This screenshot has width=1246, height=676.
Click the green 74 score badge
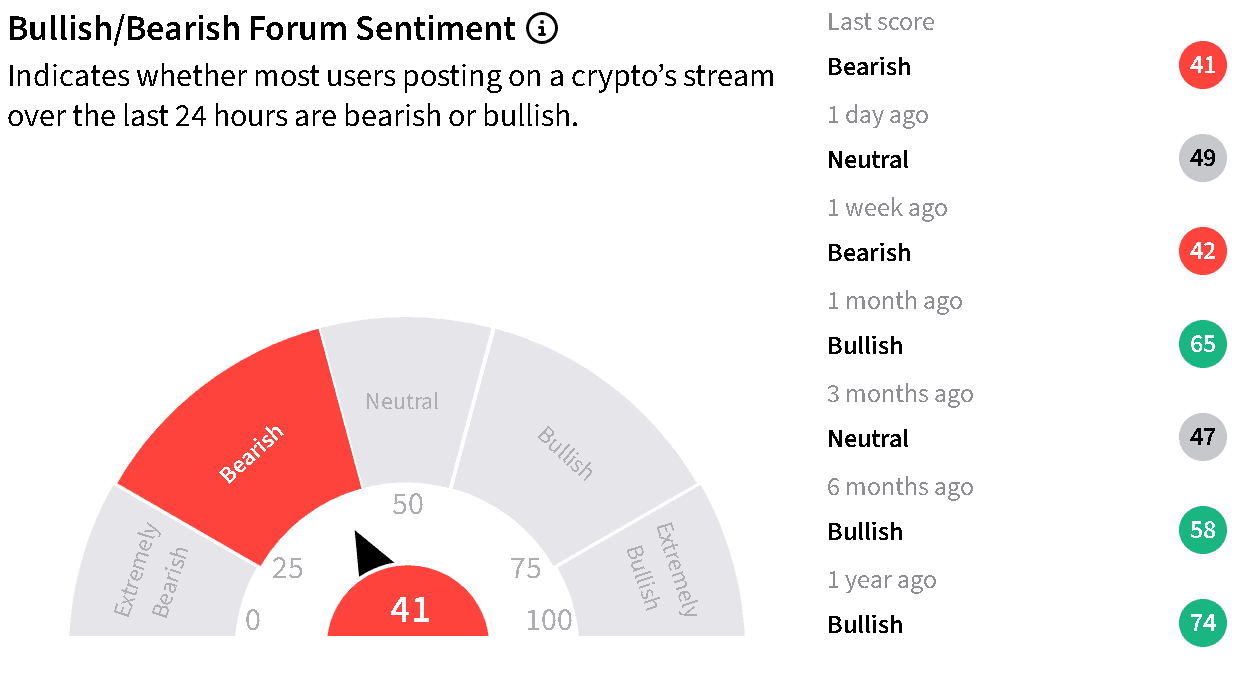pyautogui.click(x=1203, y=623)
